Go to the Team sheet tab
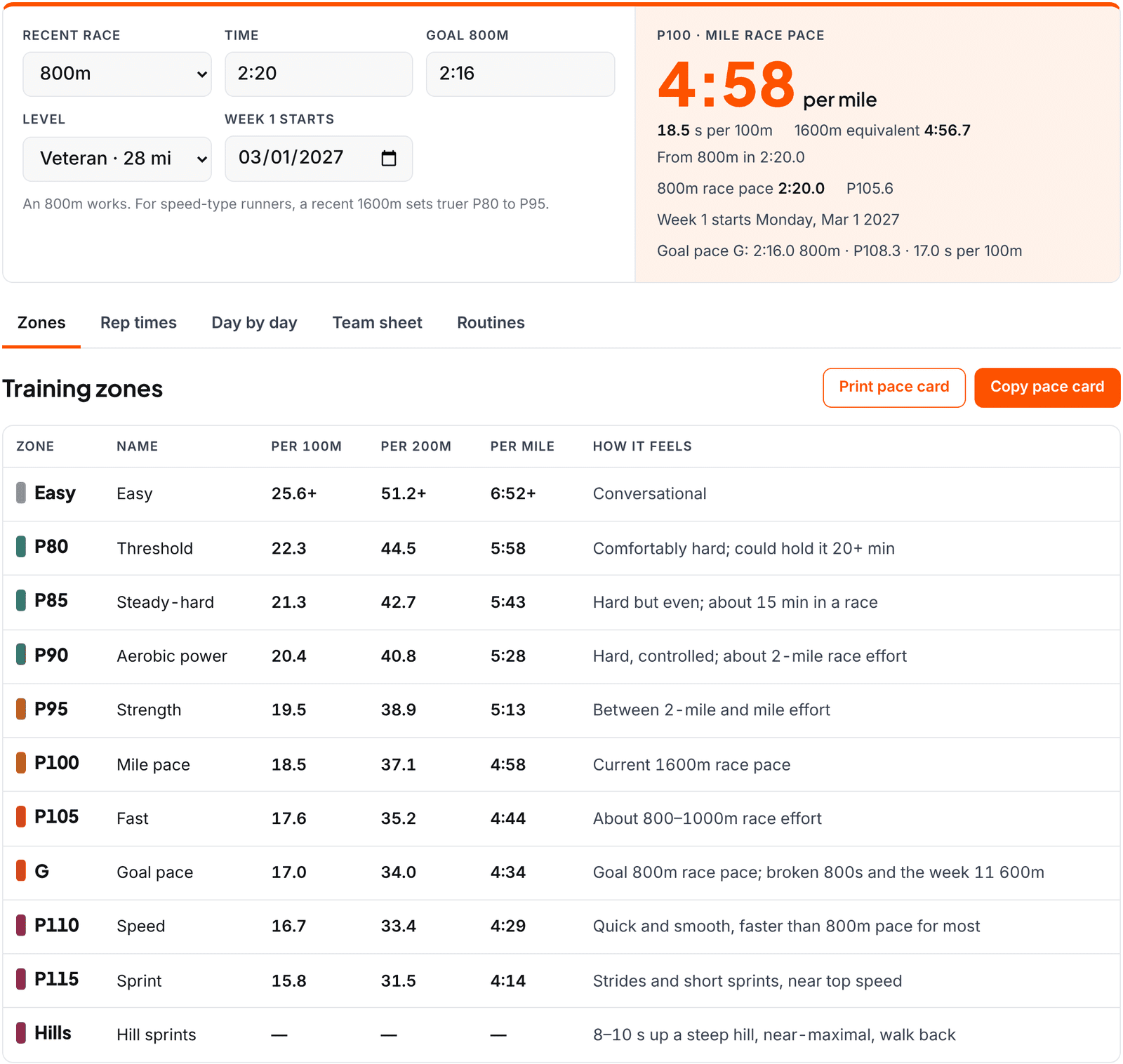The width and height of the screenshot is (1123, 1064). pyautogui.click(x=377, y=323)
